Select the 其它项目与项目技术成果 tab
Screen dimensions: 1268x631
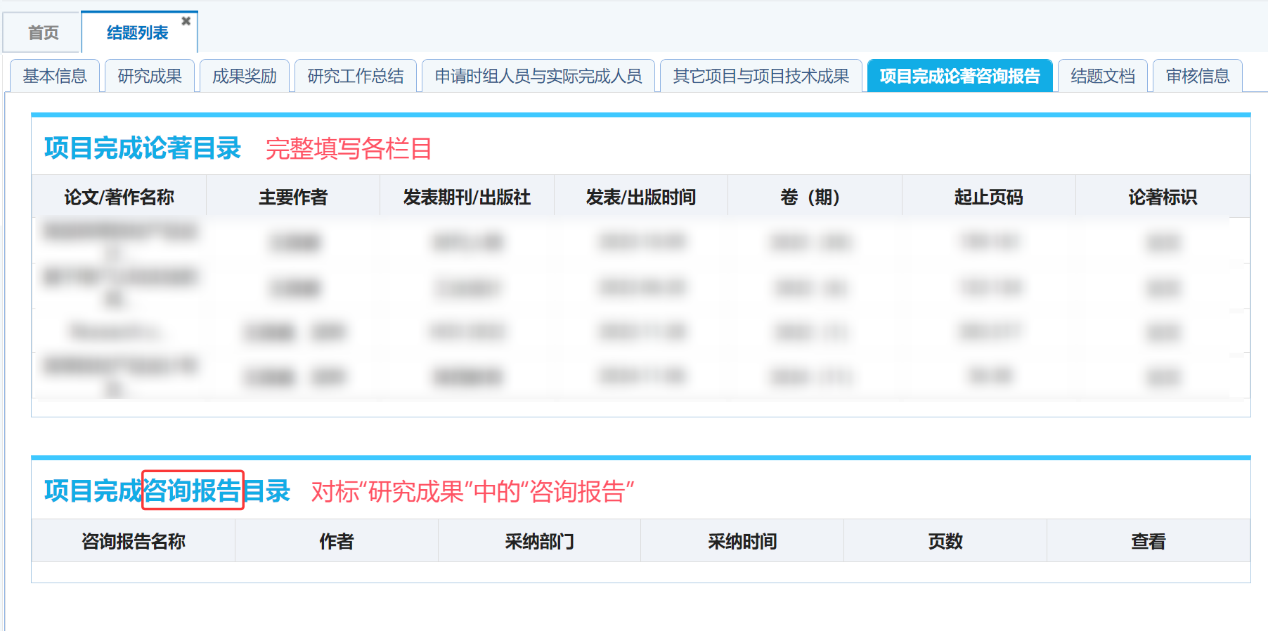[760, 76]
